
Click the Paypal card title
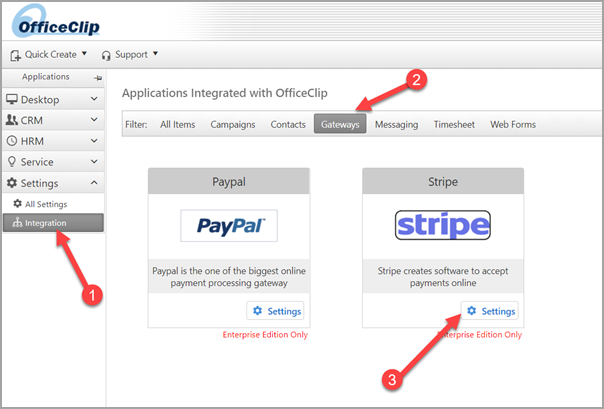pos(229,182)
